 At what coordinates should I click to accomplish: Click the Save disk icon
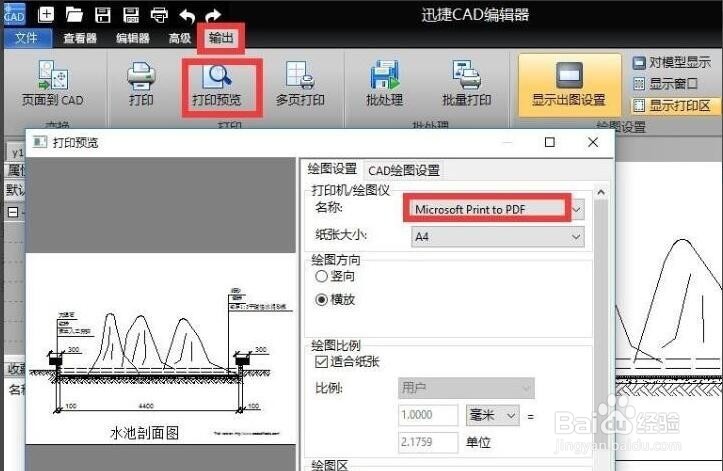point(102,15)
